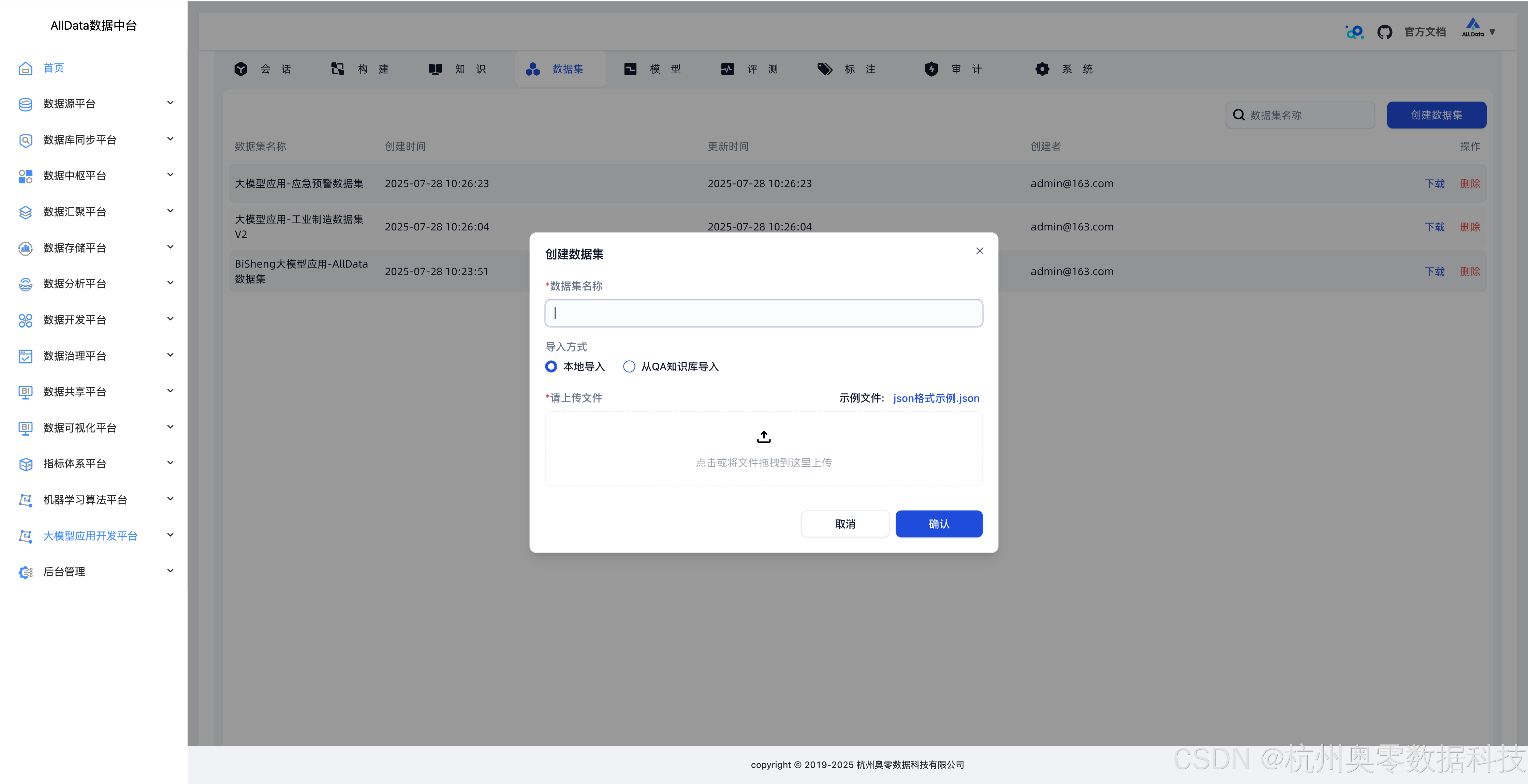
Task: Toggle the 审计 navigation item
Action: [953, 69]
